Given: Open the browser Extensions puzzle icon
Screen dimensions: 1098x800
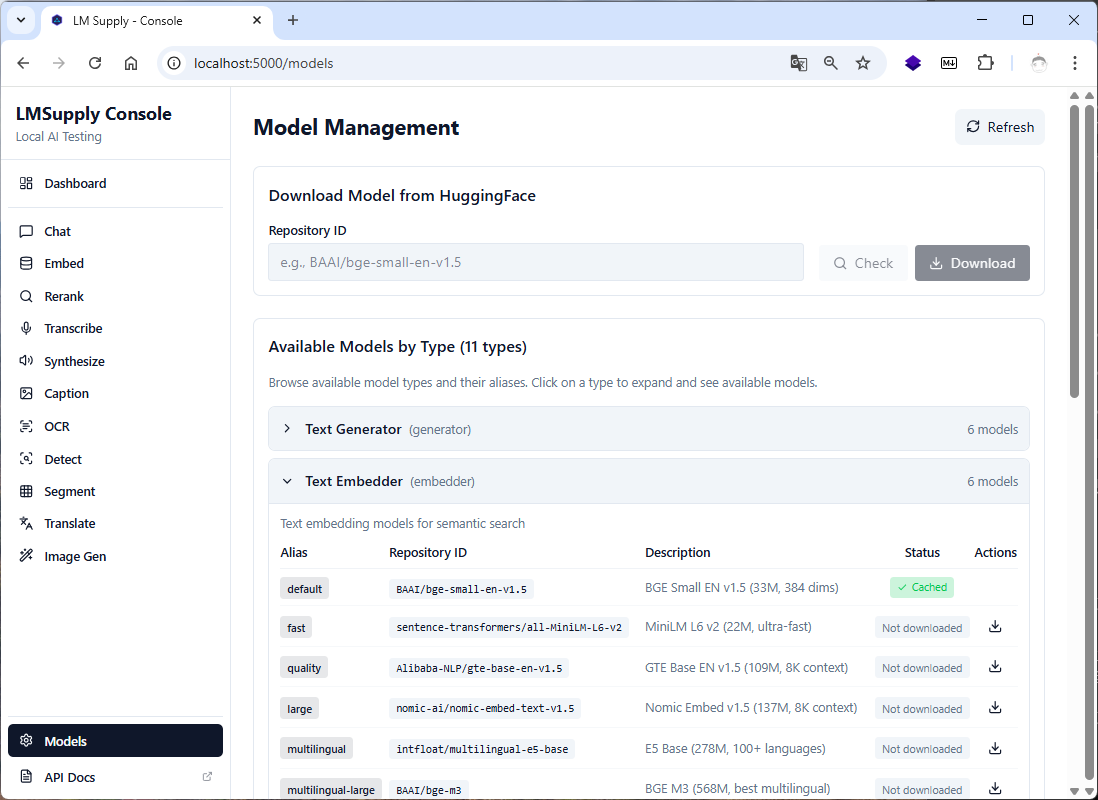Looking at the screenshot, I should 985,63.
